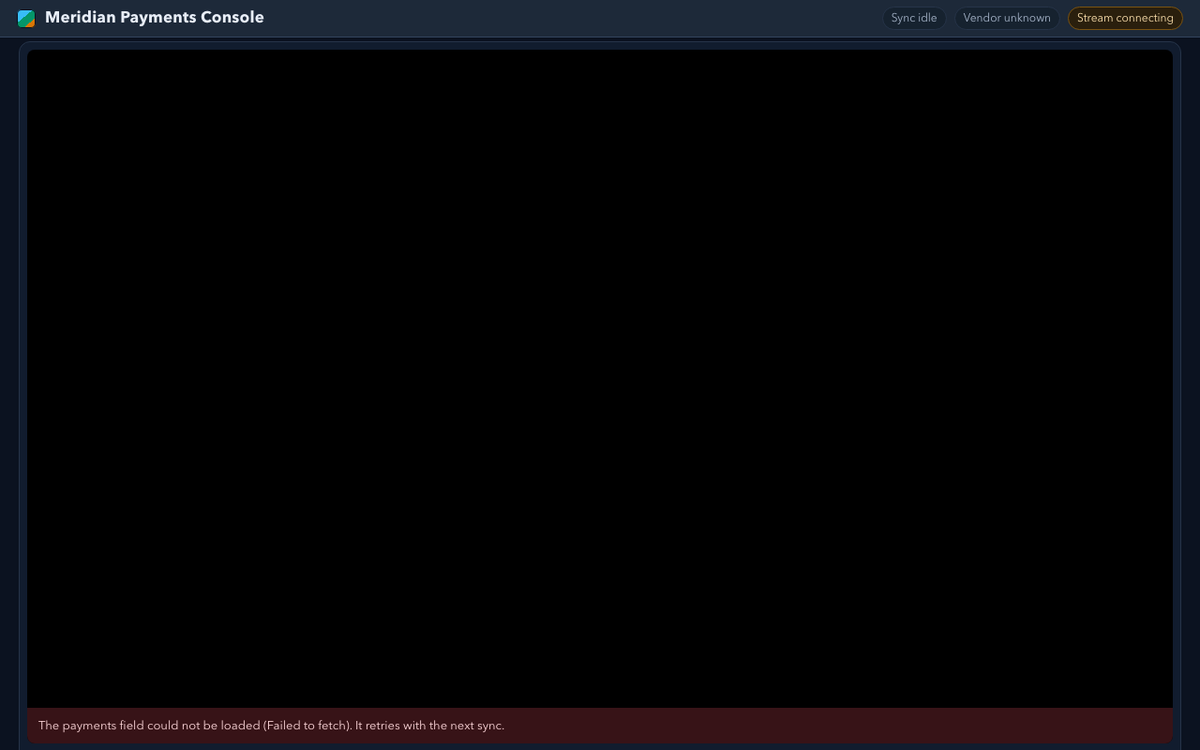Toggle the Vendor unknown chip

1007,18
